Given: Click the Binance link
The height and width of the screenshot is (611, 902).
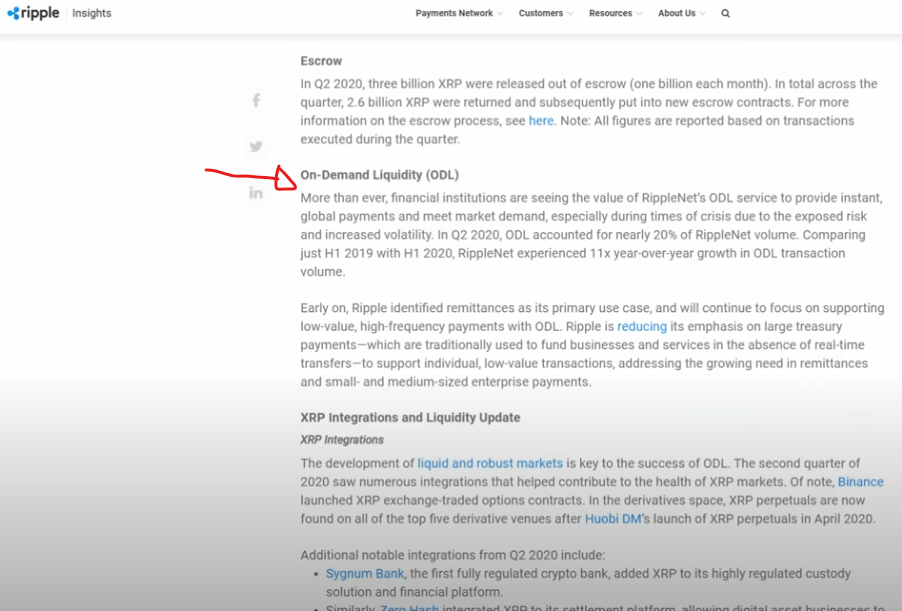Looking at the screenshot, I should pos(860,482).
